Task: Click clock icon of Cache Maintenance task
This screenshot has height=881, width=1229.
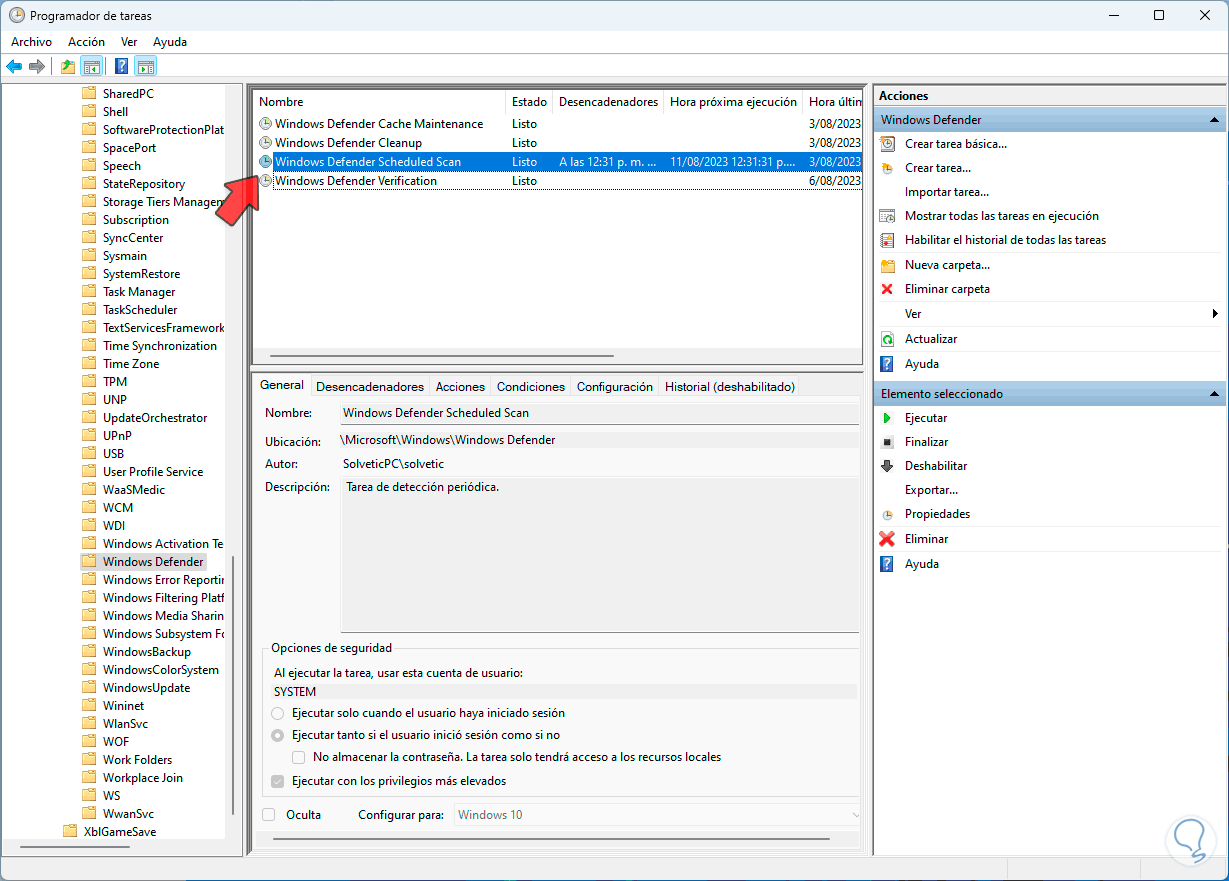Action: (265, 124)
